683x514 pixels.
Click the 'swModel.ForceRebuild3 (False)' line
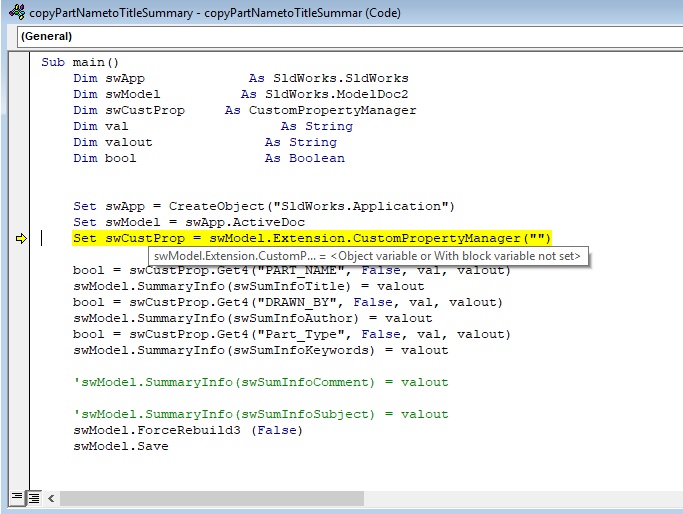(x=188, y=430)
